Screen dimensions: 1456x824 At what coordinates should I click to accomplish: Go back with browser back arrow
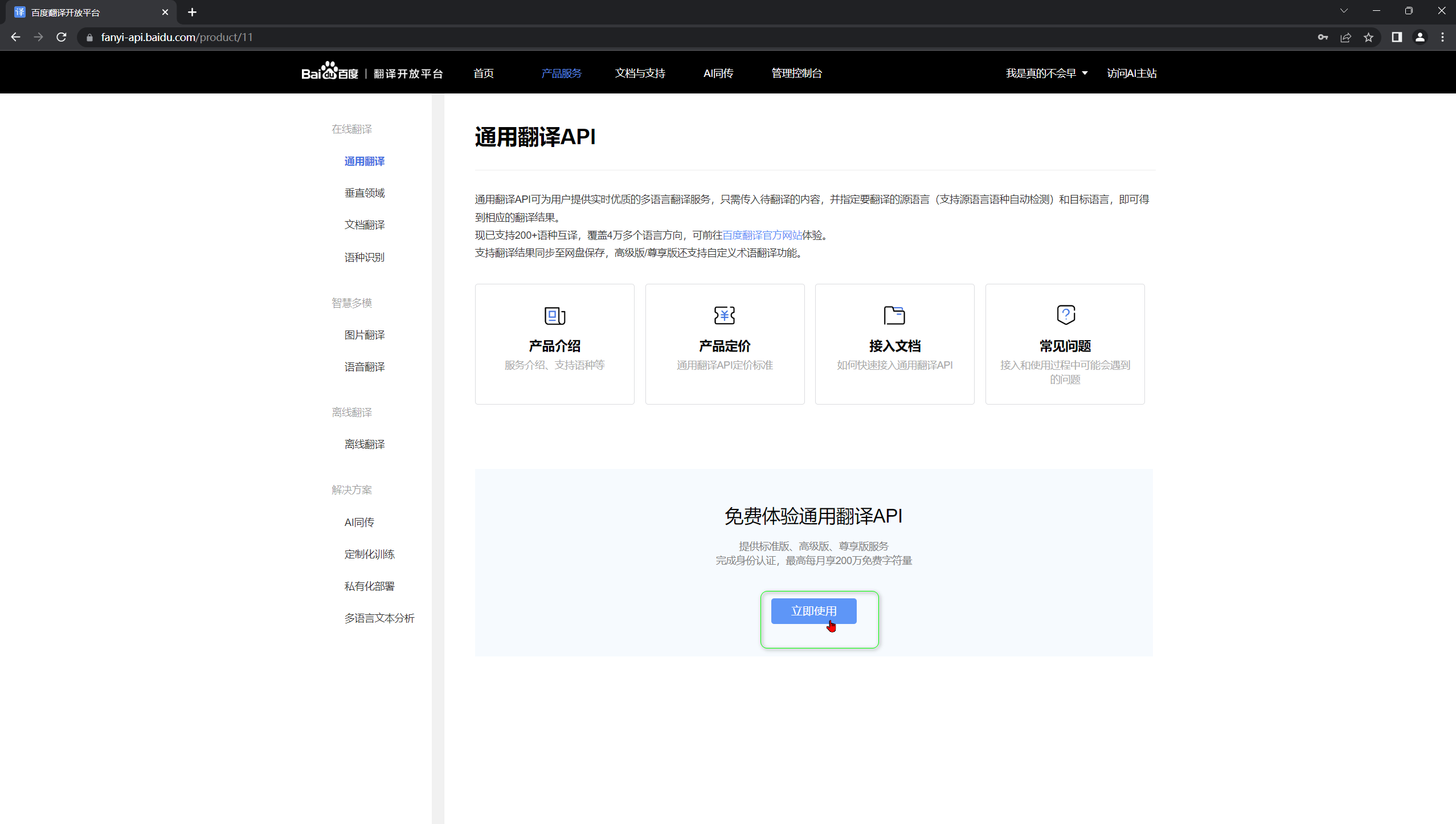pos(15,37)
